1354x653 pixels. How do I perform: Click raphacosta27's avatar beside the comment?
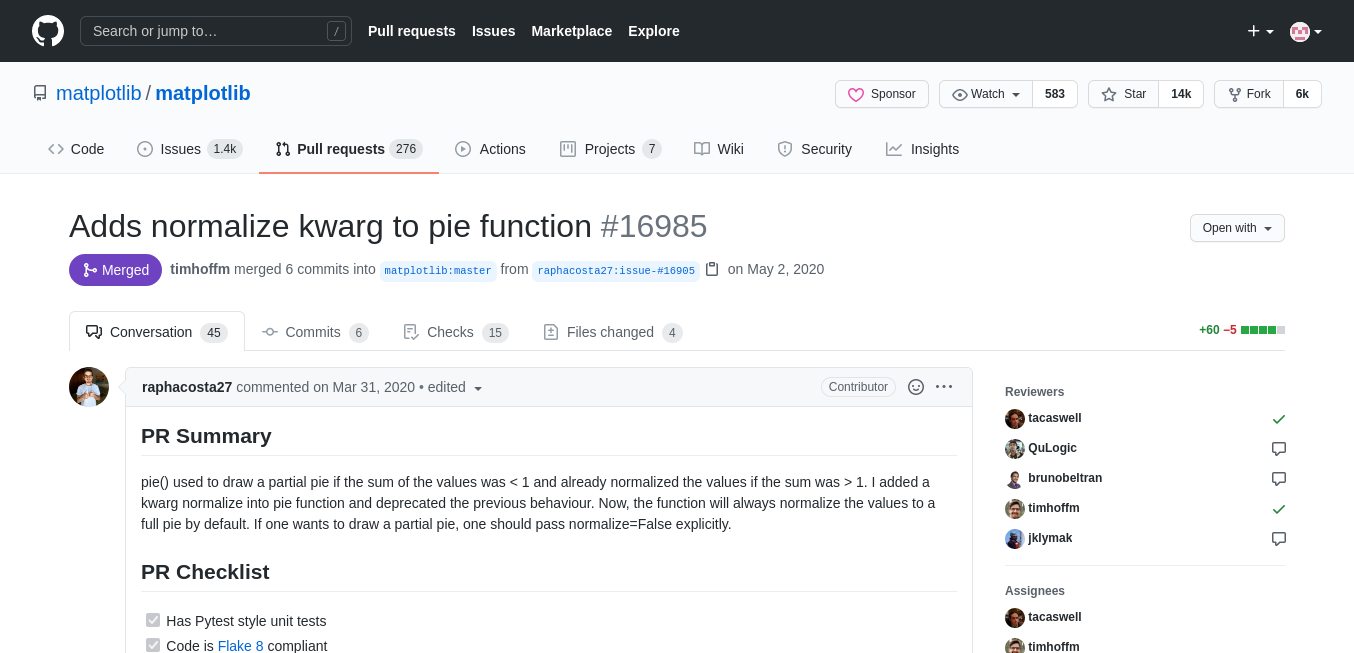[89, 387]
